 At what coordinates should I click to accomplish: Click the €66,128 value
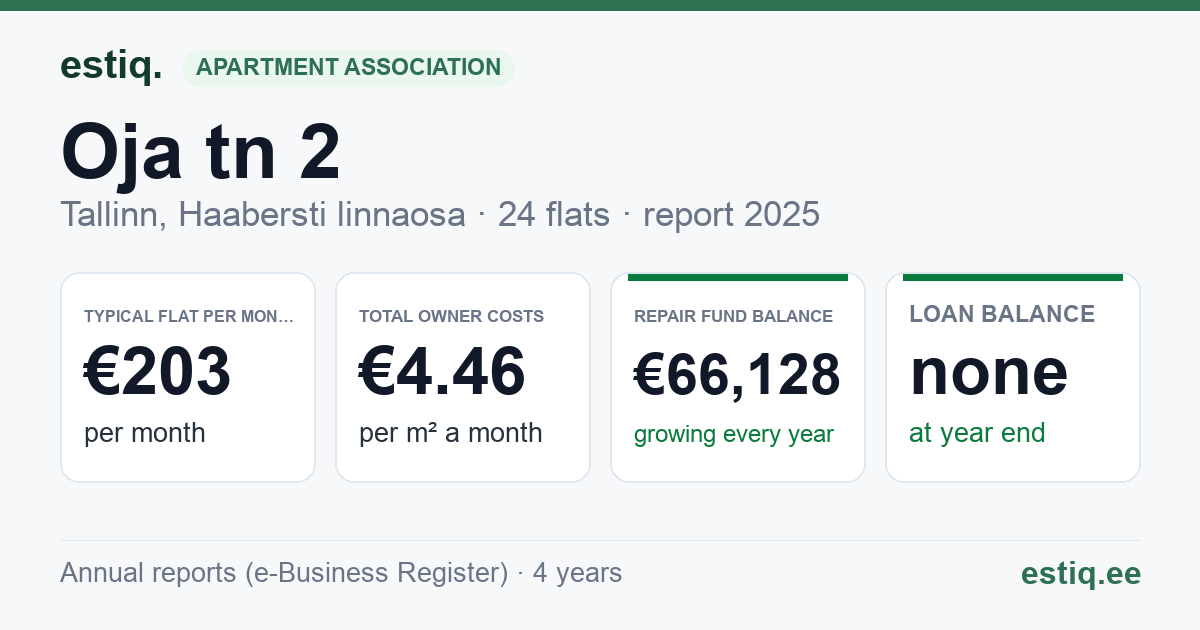click(x=737, y=376)
